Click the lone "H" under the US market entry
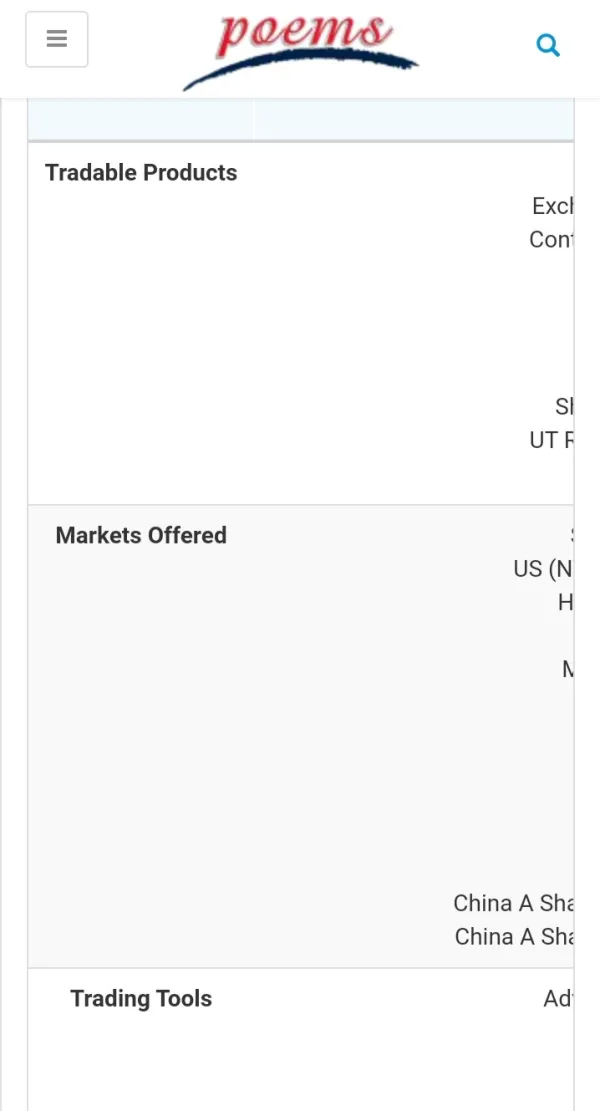This screenshot has height=1111, width=600. tap(565, 602)
